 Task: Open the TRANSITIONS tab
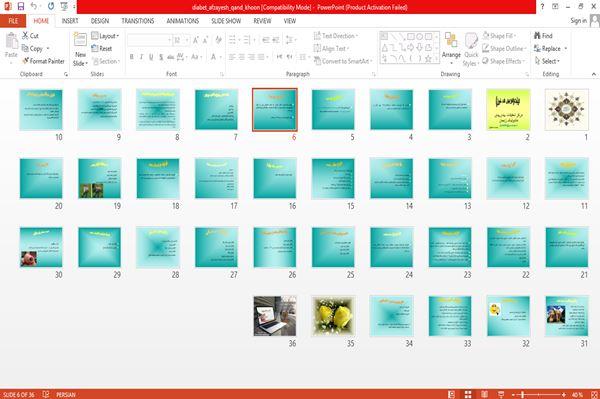click(x=138, y=21)
